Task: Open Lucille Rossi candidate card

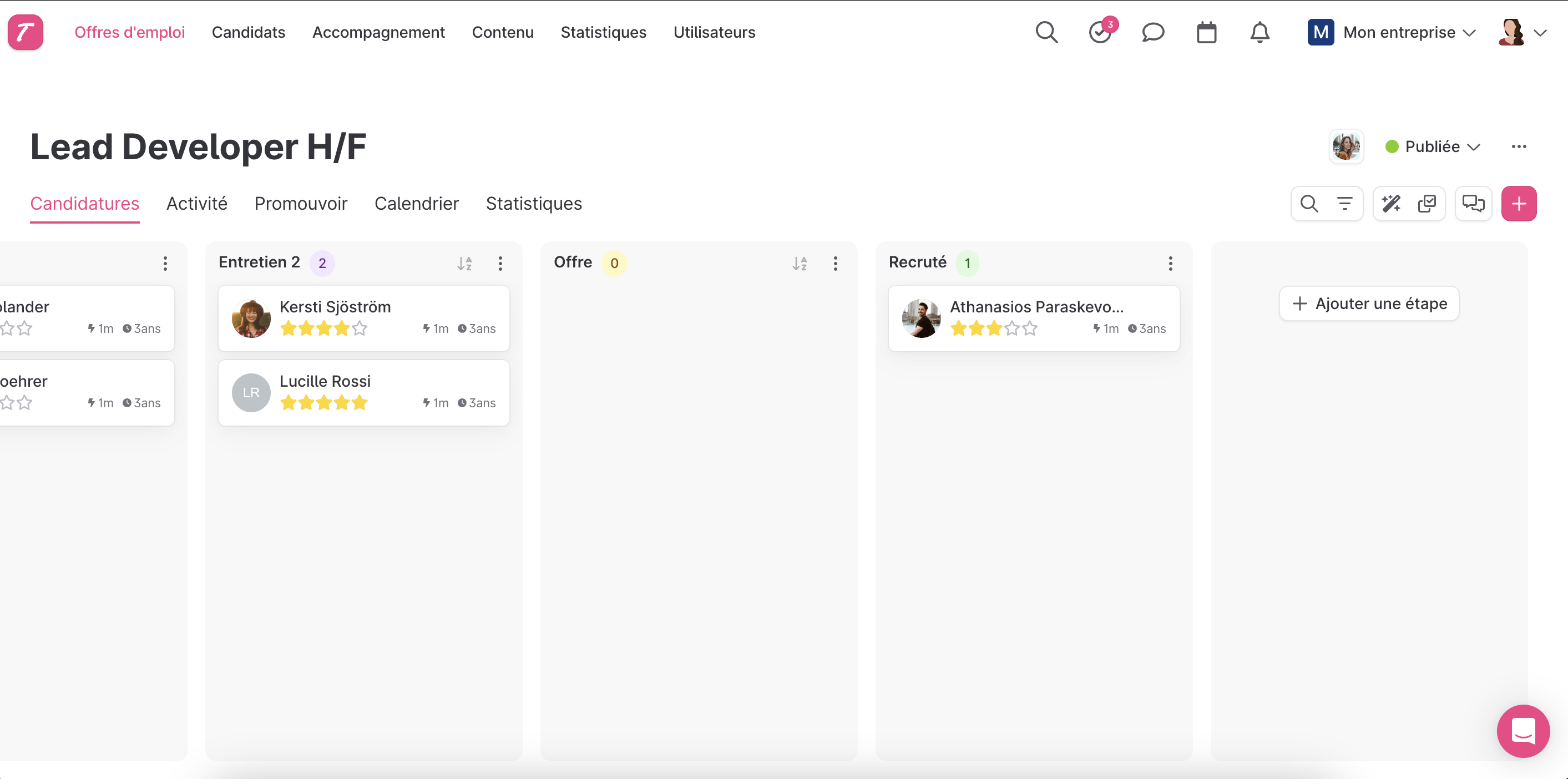Action: (x=364, y=391)
